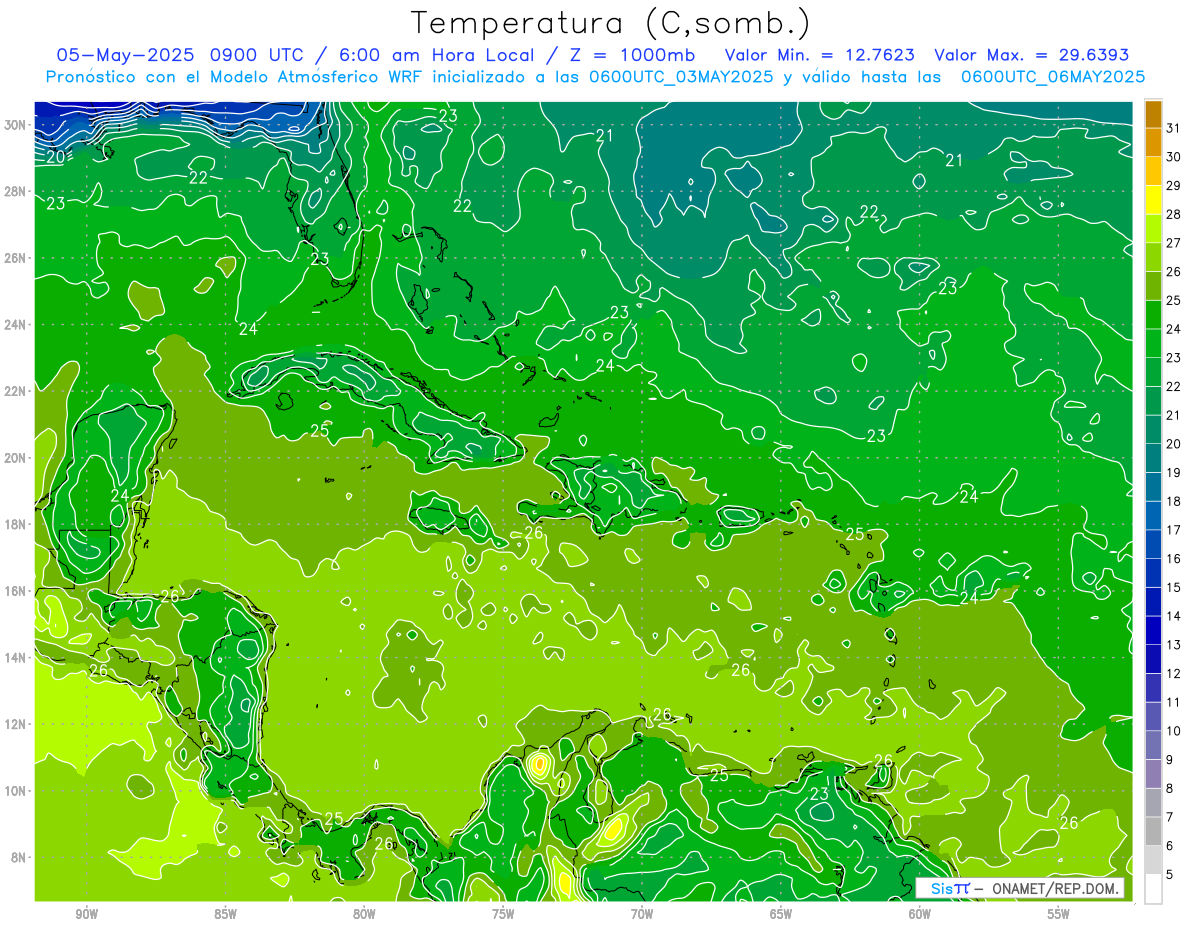Viewport: 1200px width, 927px height.
Task: Select the 16N latitude axis label
Action: point(16,591)
